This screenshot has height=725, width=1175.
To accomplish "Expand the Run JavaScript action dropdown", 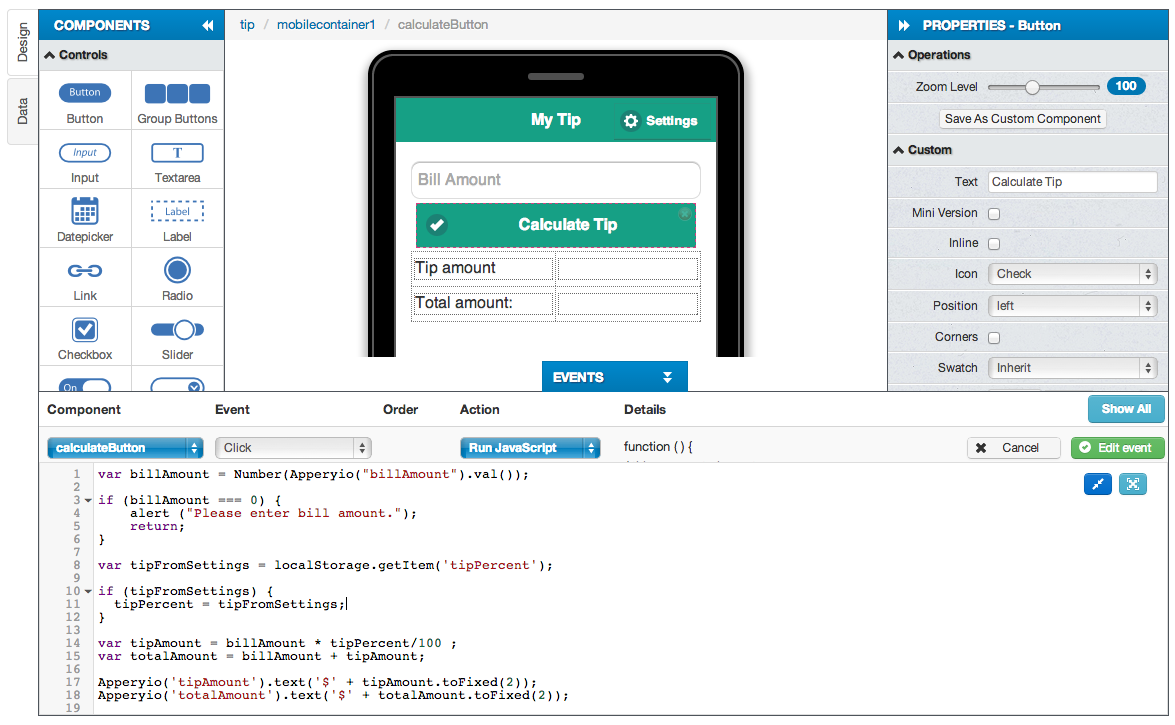I will coord(529,448).
